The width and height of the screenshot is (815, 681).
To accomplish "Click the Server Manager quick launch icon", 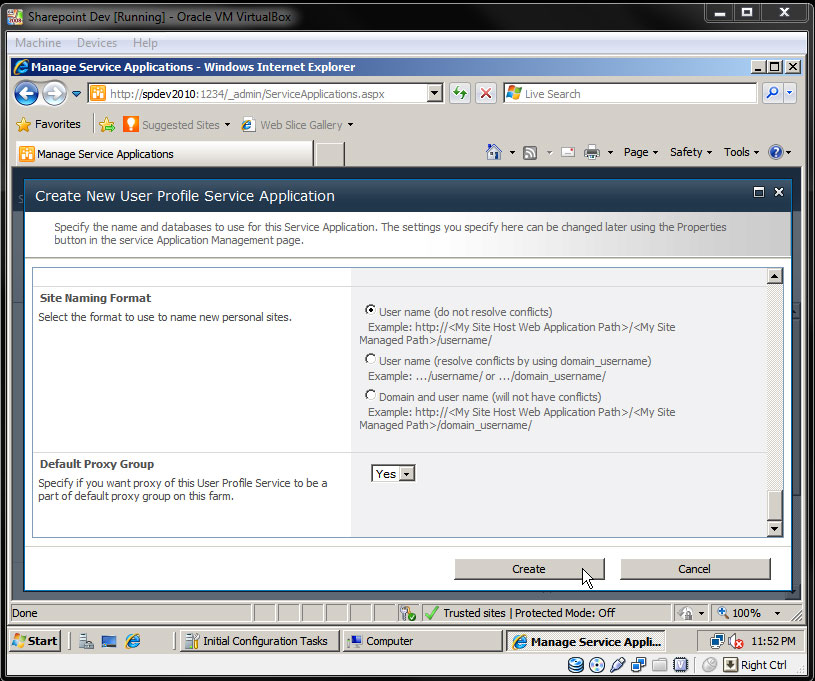I will click(x=86, y=641).
